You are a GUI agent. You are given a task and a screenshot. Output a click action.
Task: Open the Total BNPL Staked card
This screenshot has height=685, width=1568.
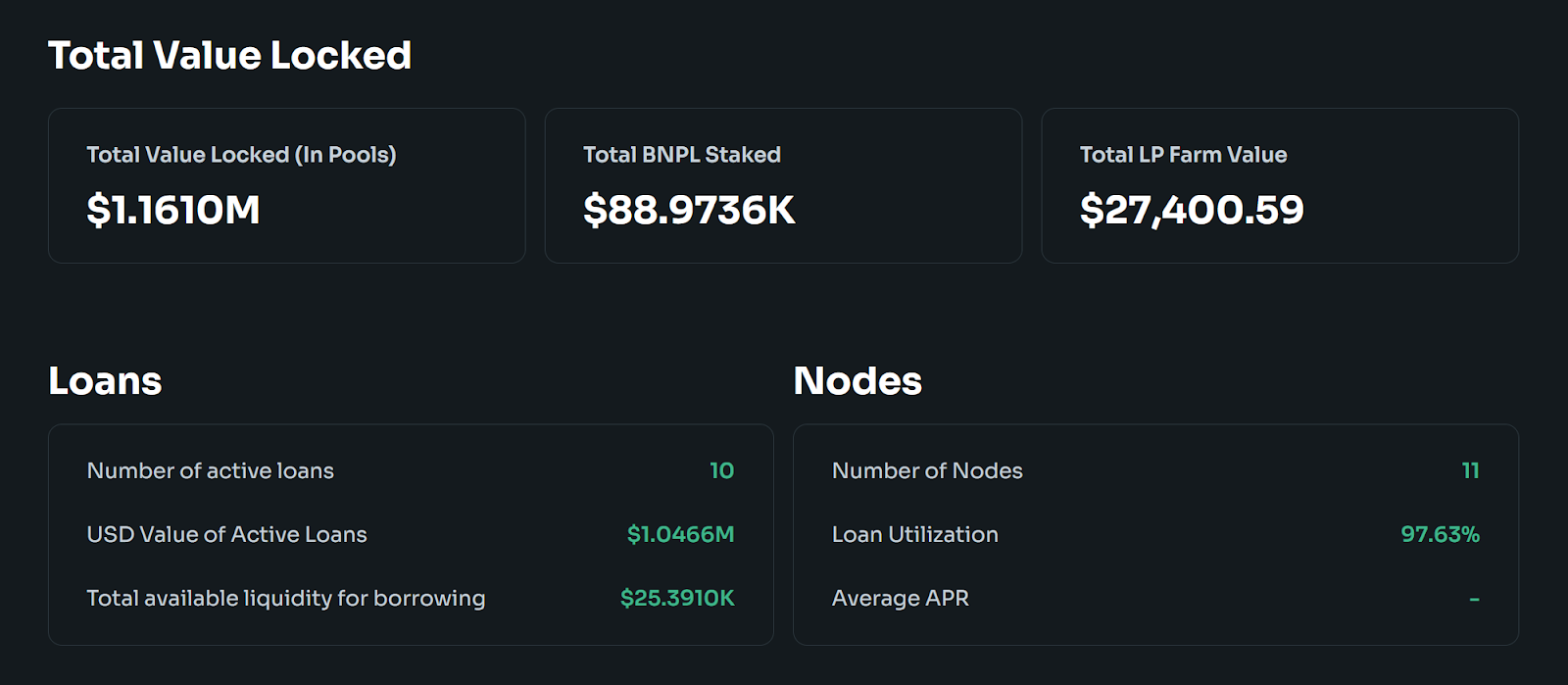pos(783,185)
